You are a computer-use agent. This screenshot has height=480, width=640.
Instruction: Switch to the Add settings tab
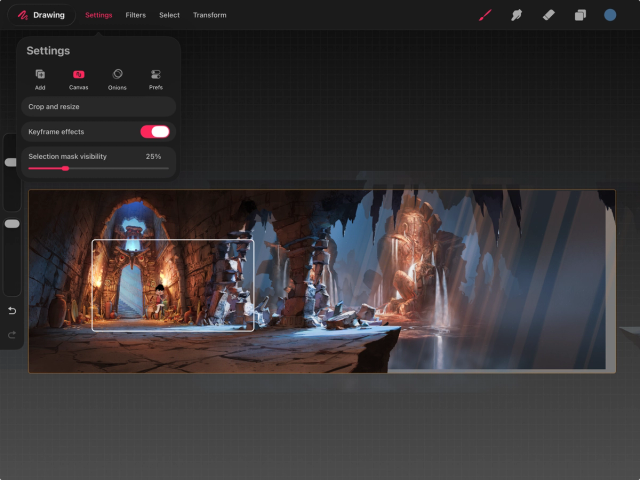[x=40, y=79]
